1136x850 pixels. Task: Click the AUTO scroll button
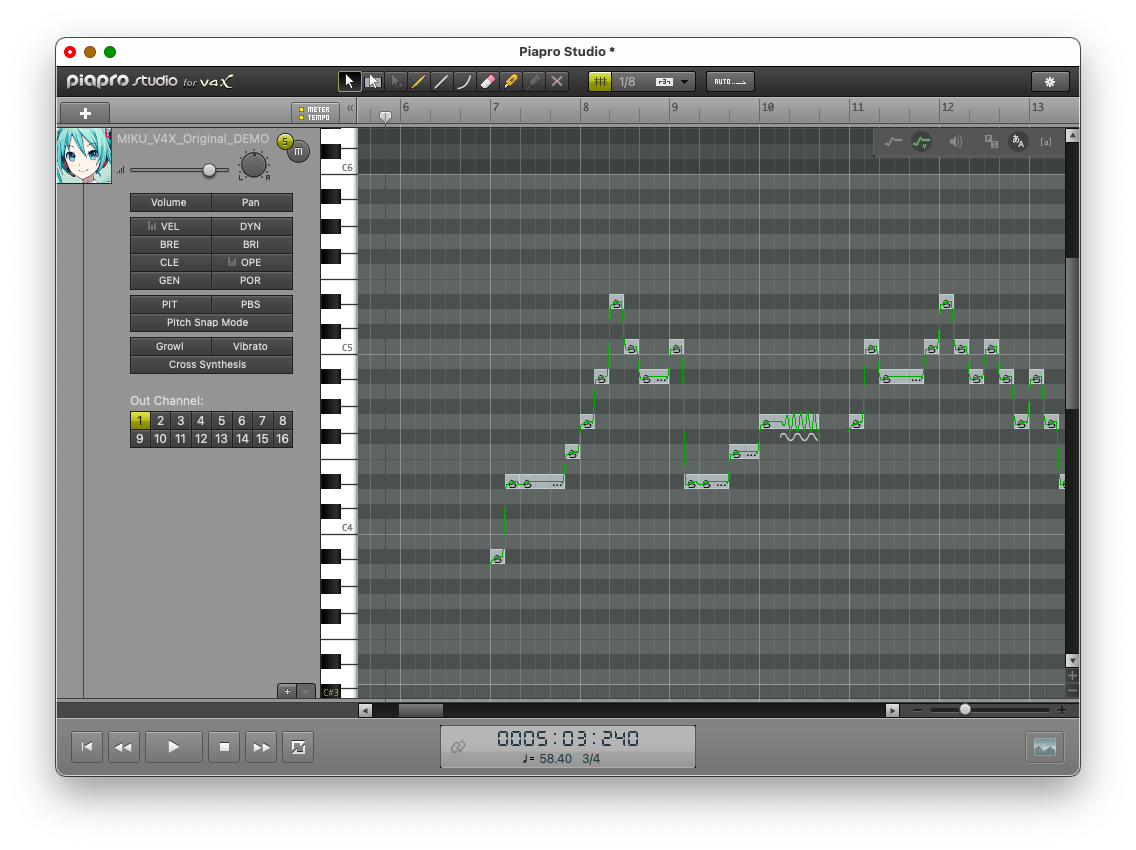coord(730,82)
